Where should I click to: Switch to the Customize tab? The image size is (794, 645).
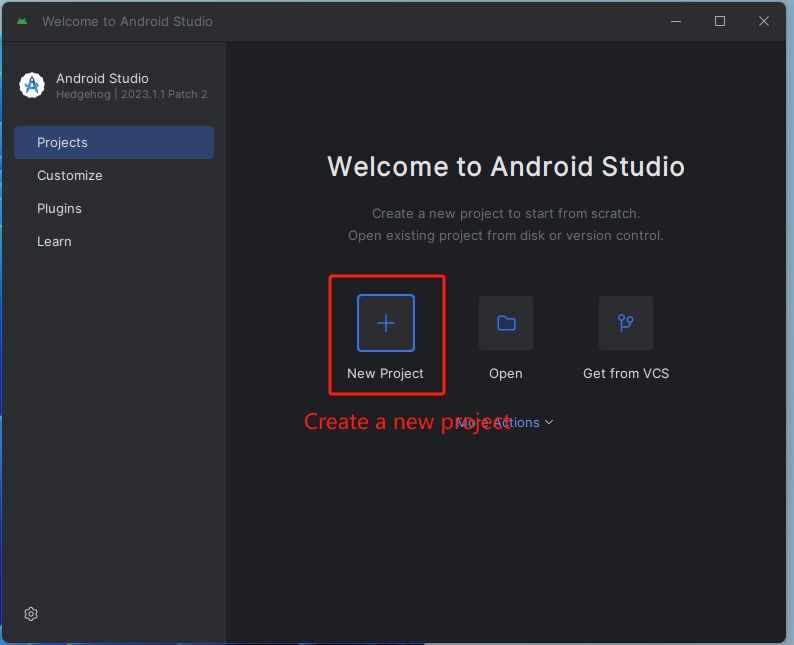click(x=114, y=175)
